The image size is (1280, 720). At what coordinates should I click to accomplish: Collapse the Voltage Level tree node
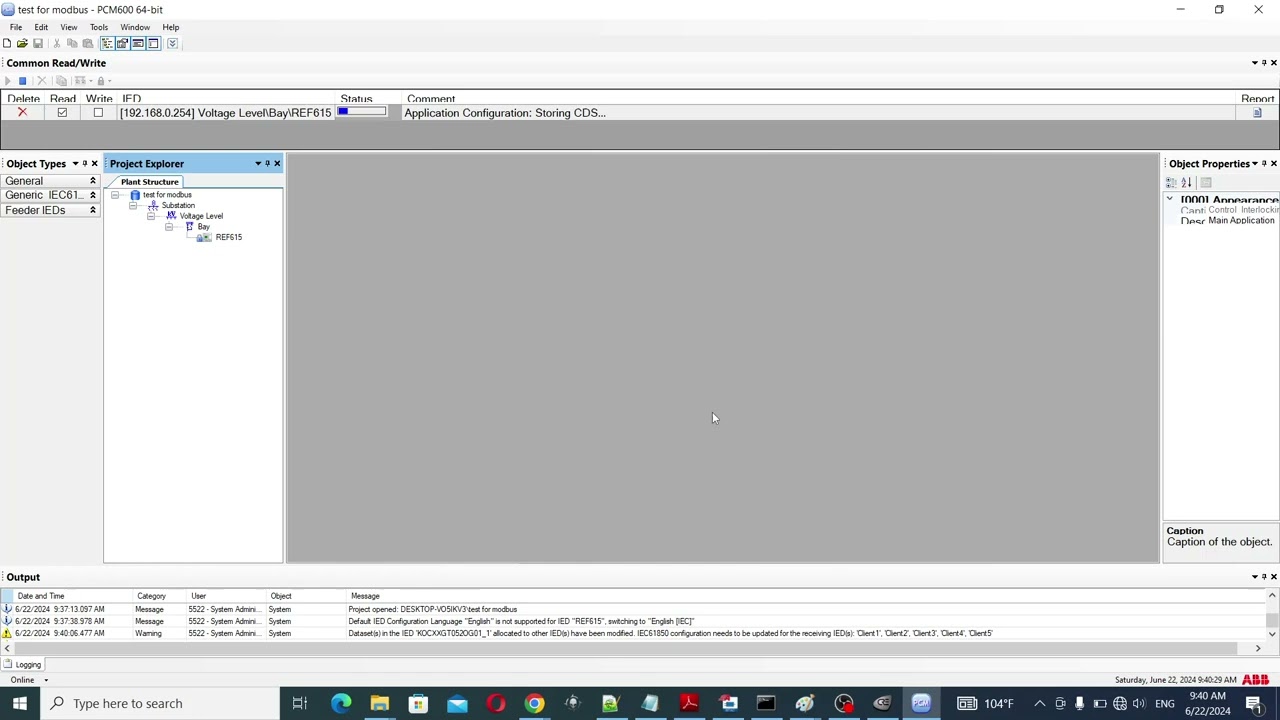coord(151,216)
